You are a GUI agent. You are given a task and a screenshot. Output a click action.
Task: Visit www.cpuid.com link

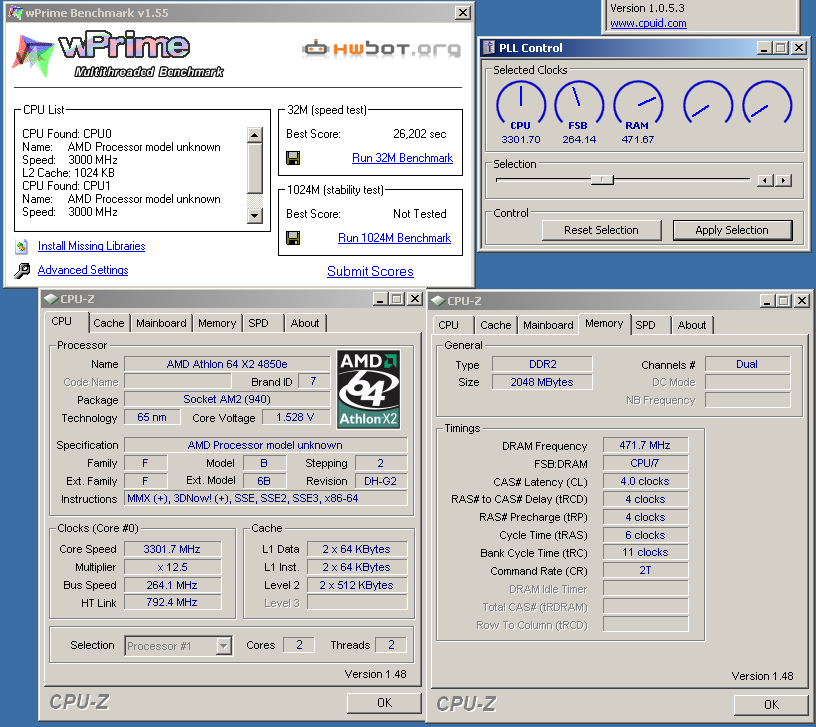[648, 23]
